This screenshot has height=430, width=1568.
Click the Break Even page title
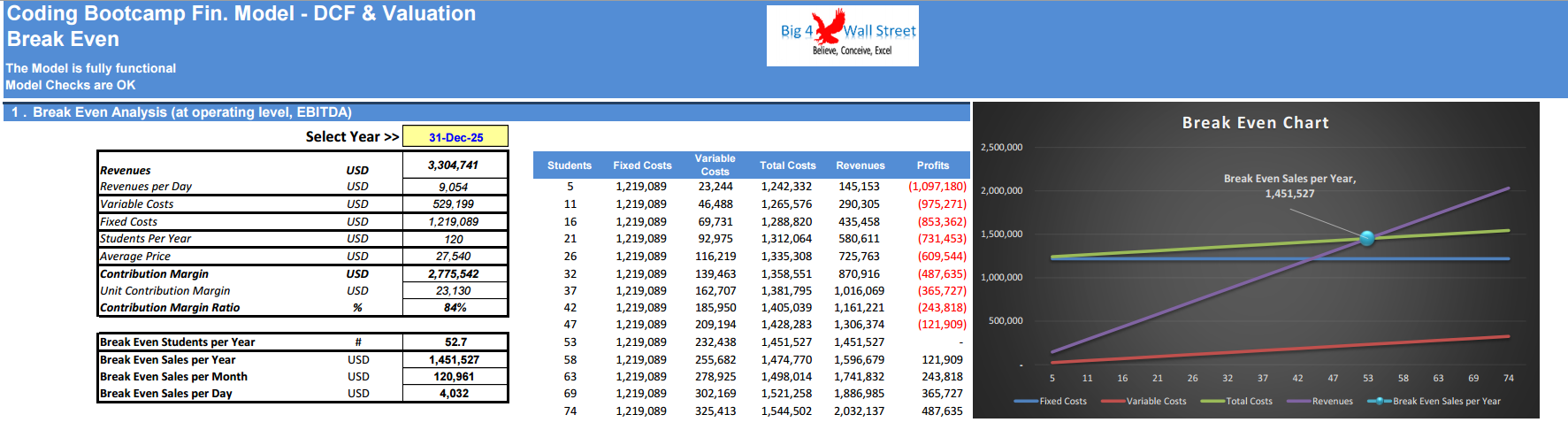click(63, 39)
